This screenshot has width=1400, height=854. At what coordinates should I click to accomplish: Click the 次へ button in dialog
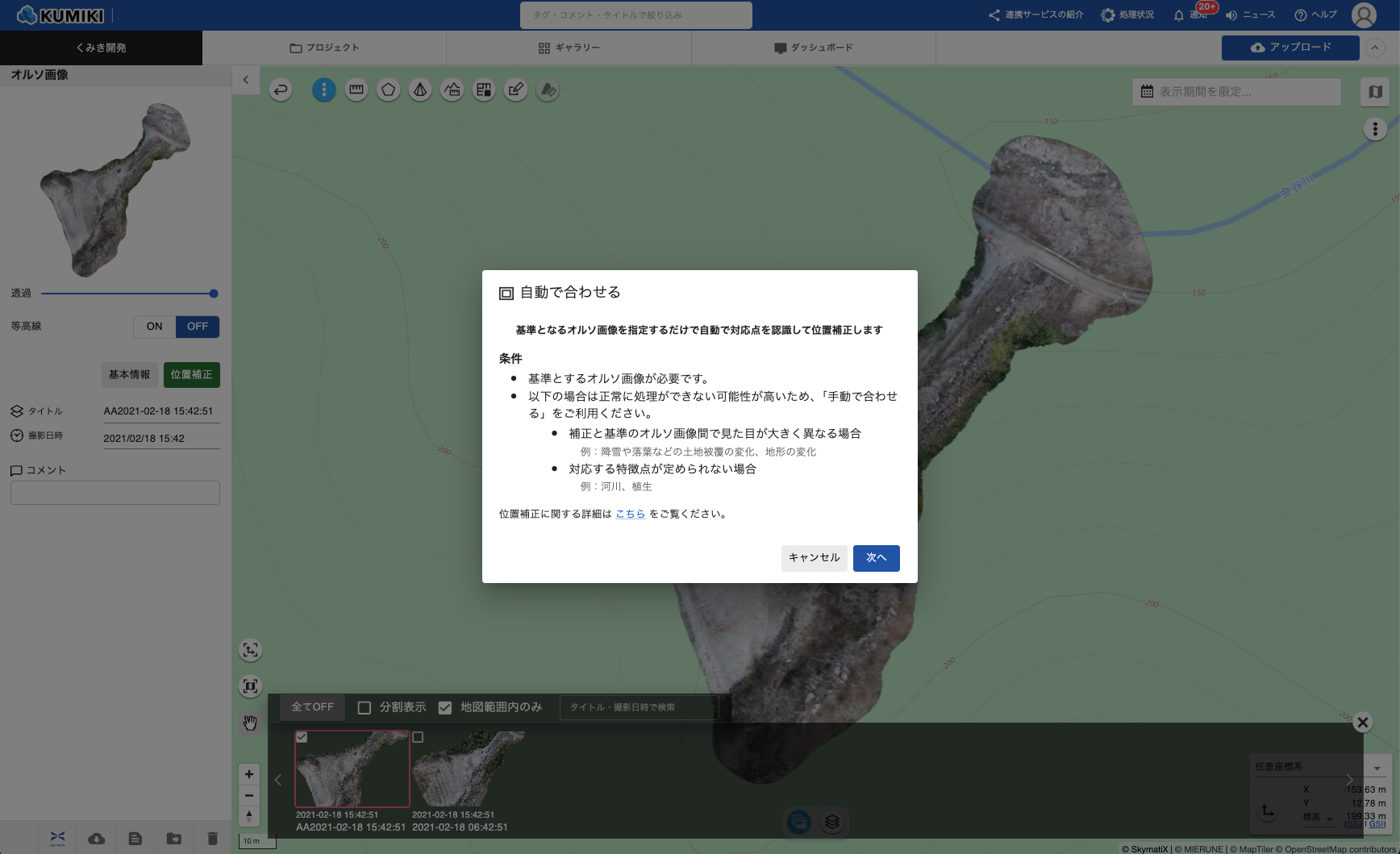pyautogui.click(x=876, y=558)
